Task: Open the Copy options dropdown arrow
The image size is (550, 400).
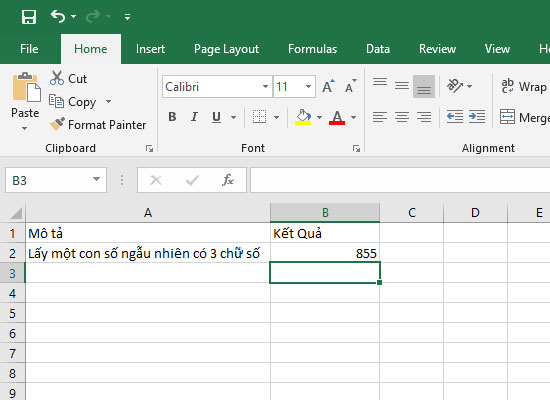Action: (108, 101)
